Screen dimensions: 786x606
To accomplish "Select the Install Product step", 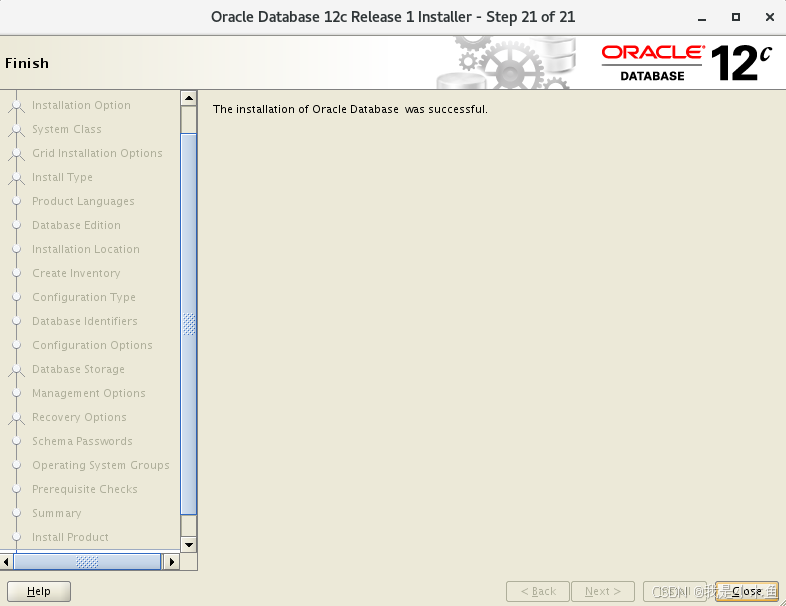I will [x=70, y=537].
